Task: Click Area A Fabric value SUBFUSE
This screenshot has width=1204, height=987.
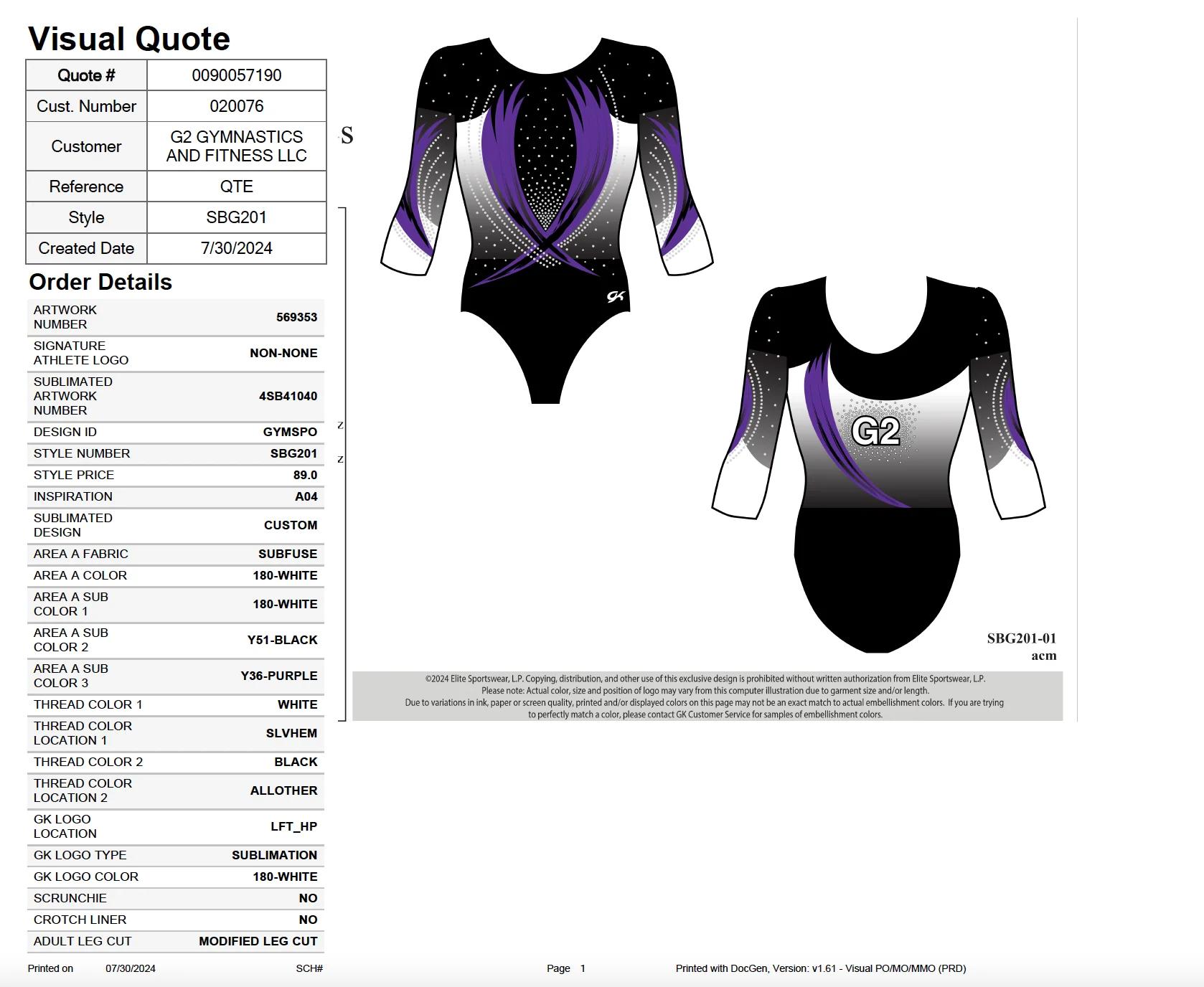Action: pos(288,554)
